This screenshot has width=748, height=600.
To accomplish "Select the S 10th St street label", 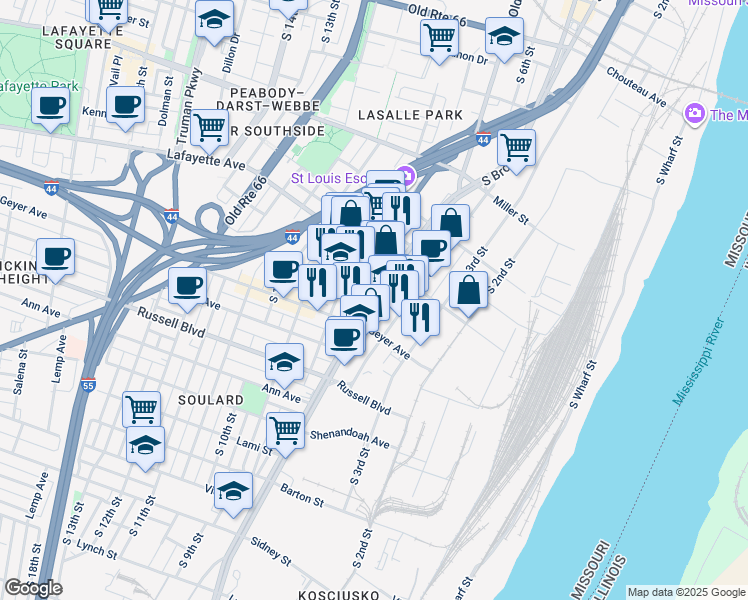I will click(x=226, y=434).
